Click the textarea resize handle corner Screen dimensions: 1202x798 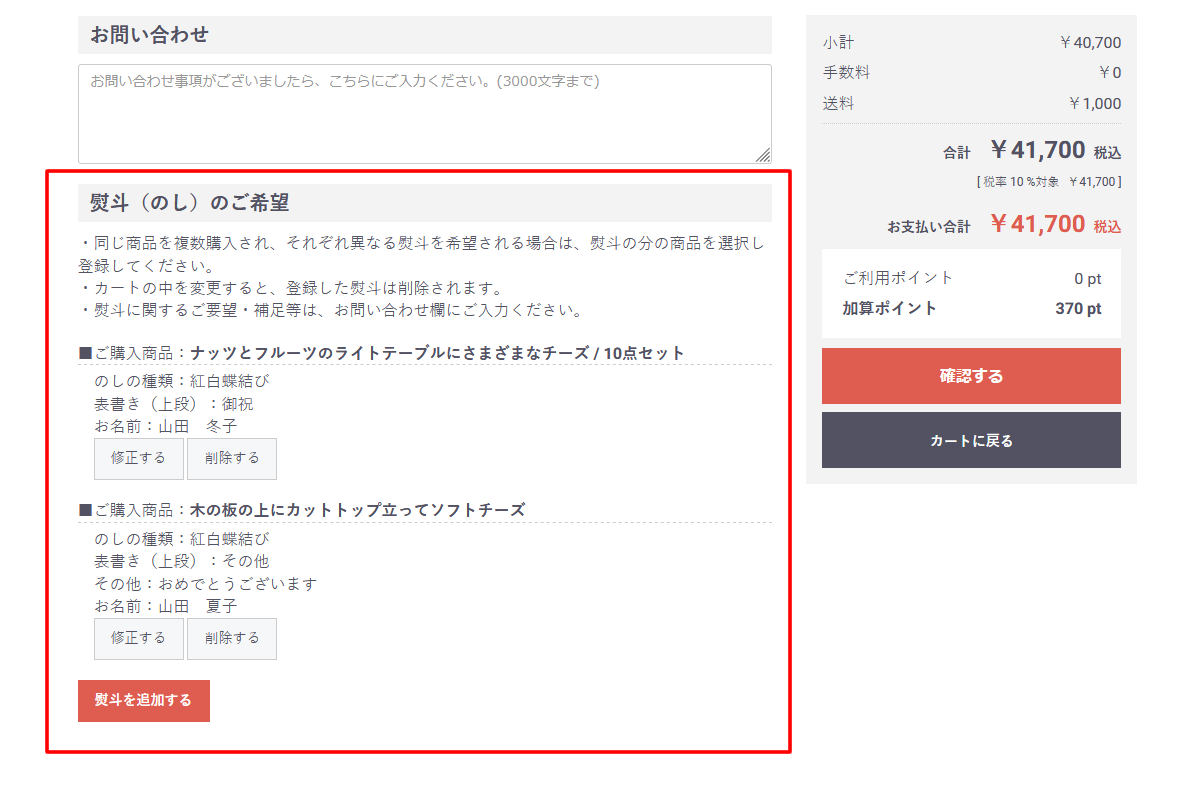(x=763, y=155)
